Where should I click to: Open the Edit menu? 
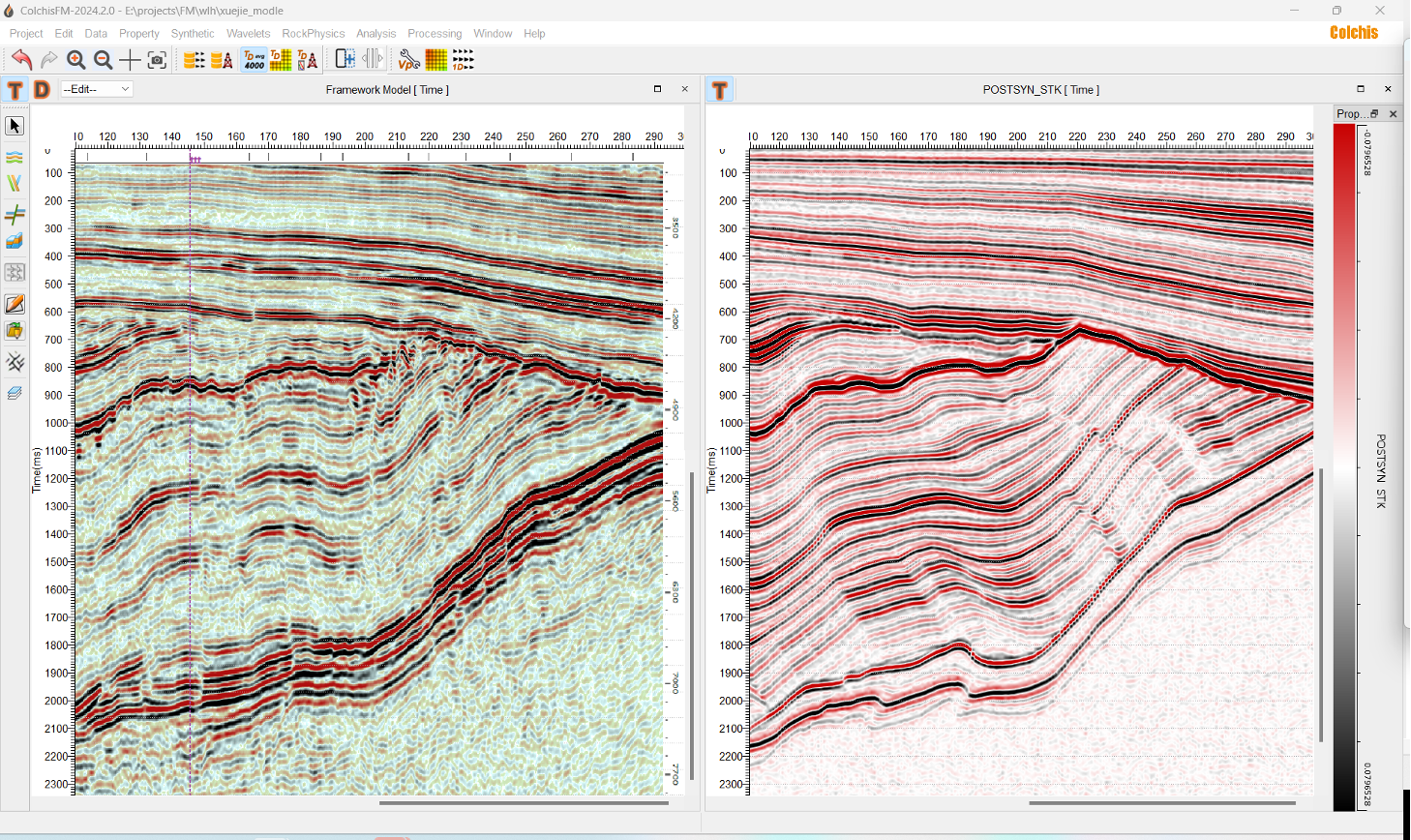pos(64,33)
